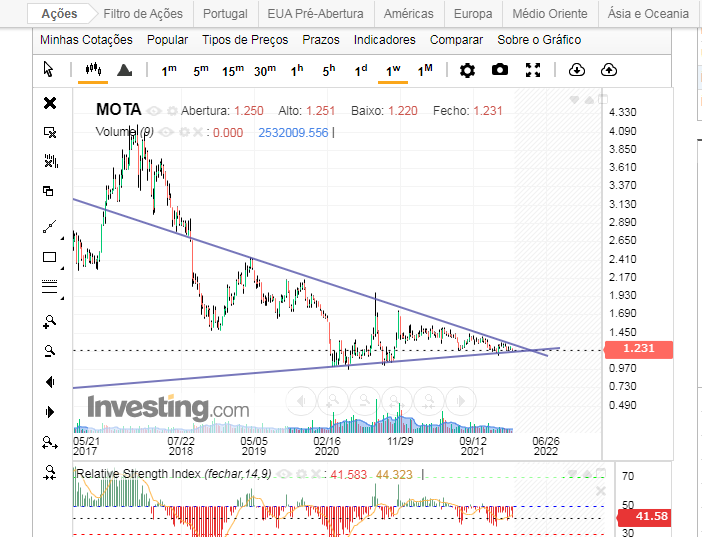
Task: Move main chart pane down arrow
Action: point(574,100)
